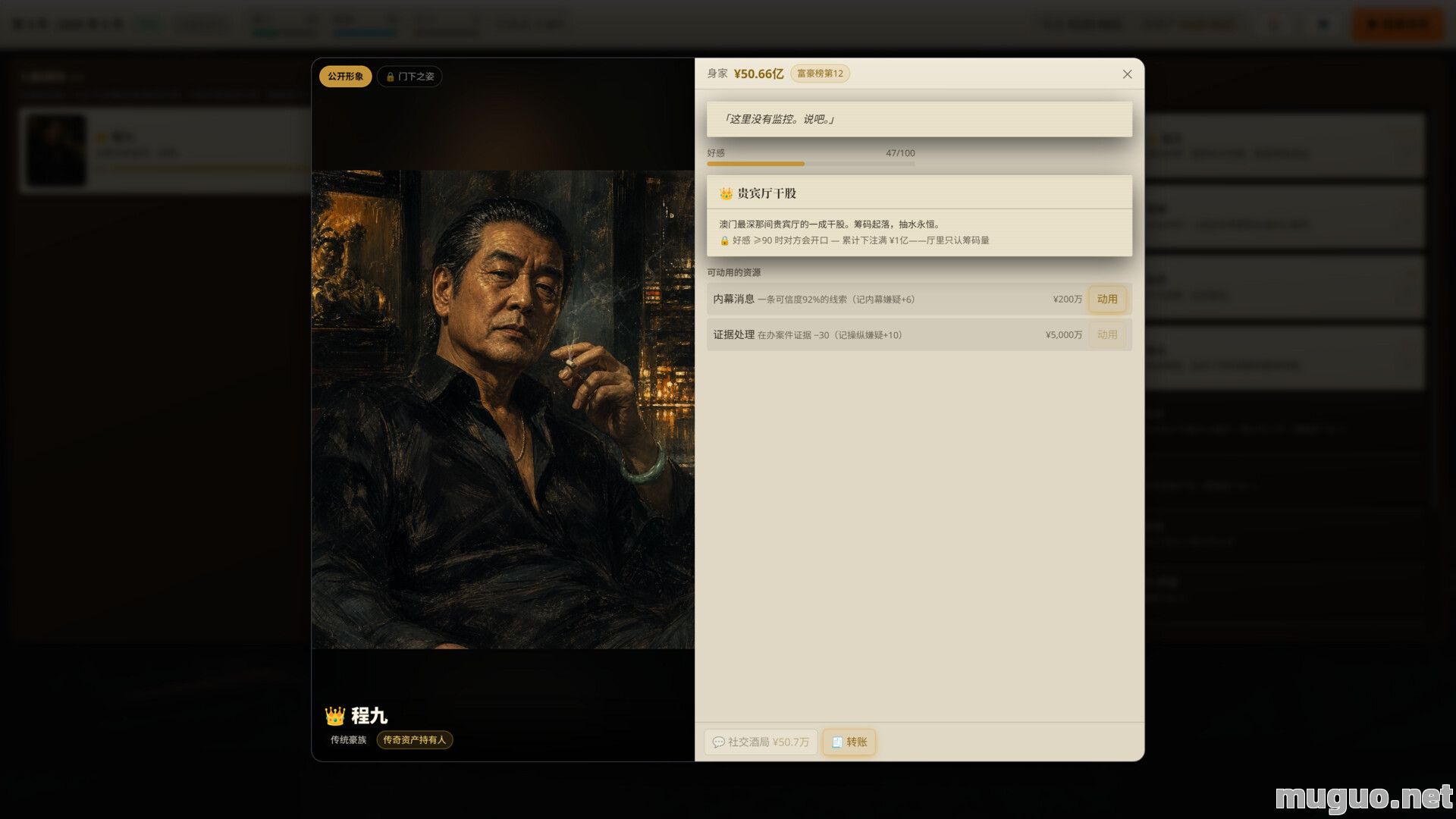
Task: Click the 传统豪族 label
Action: (x=348, y=740)
